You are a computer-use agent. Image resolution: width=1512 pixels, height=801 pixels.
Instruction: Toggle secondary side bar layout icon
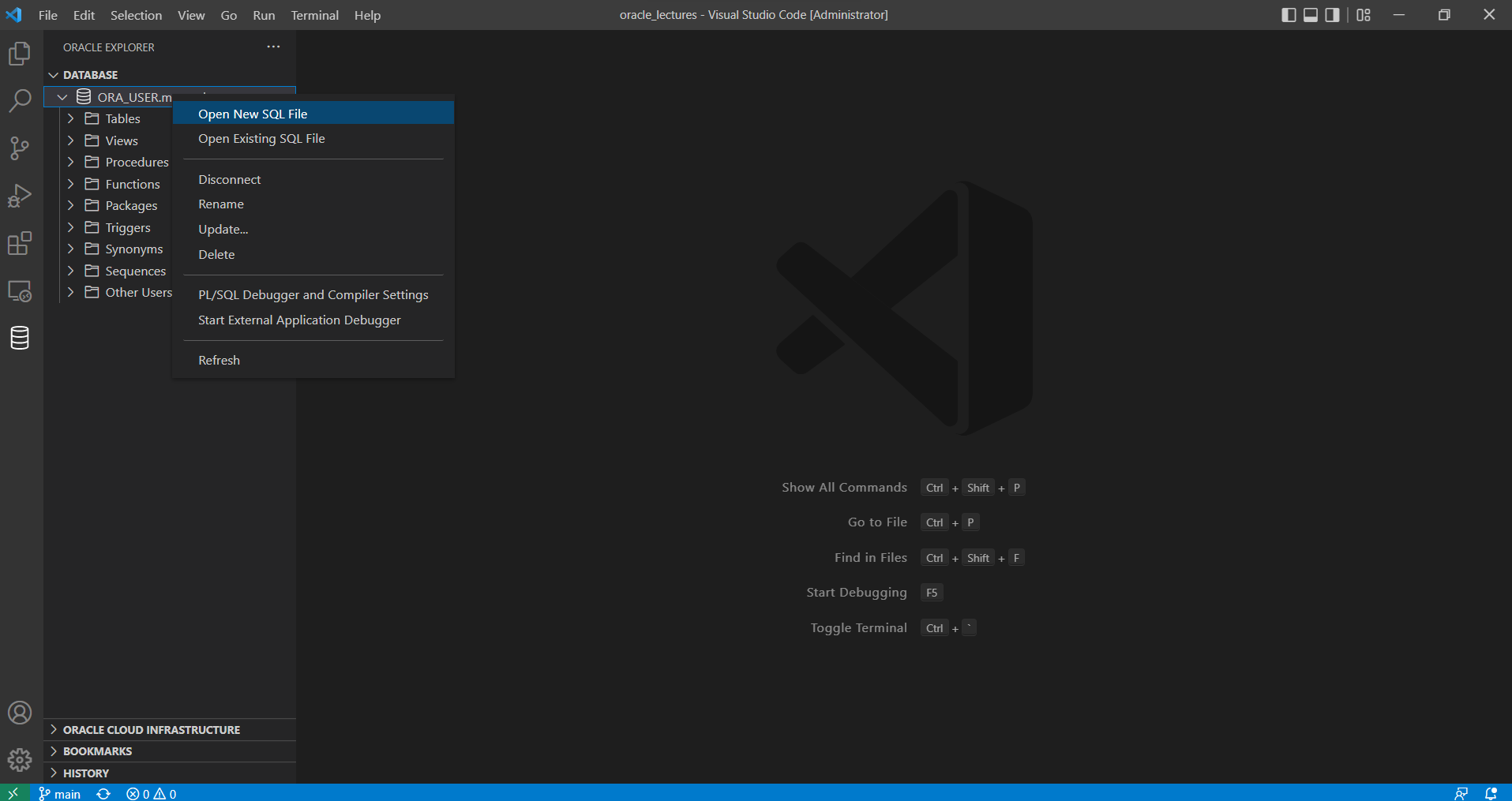point(1333,15)
